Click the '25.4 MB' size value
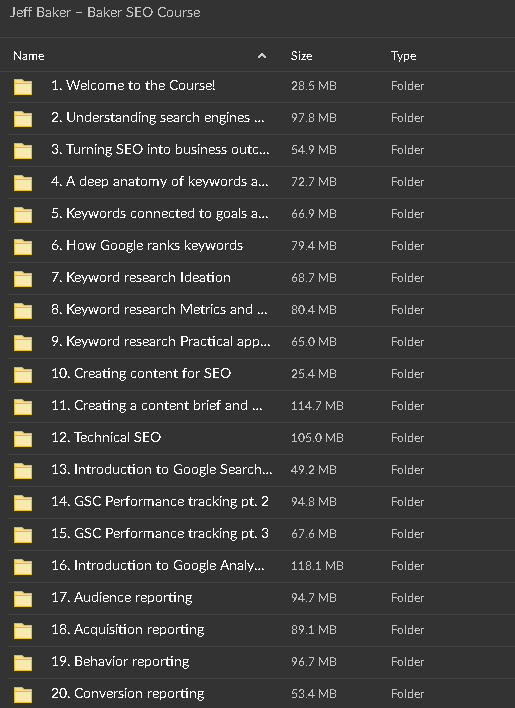 pyautogui.click(x=314, y=374)
